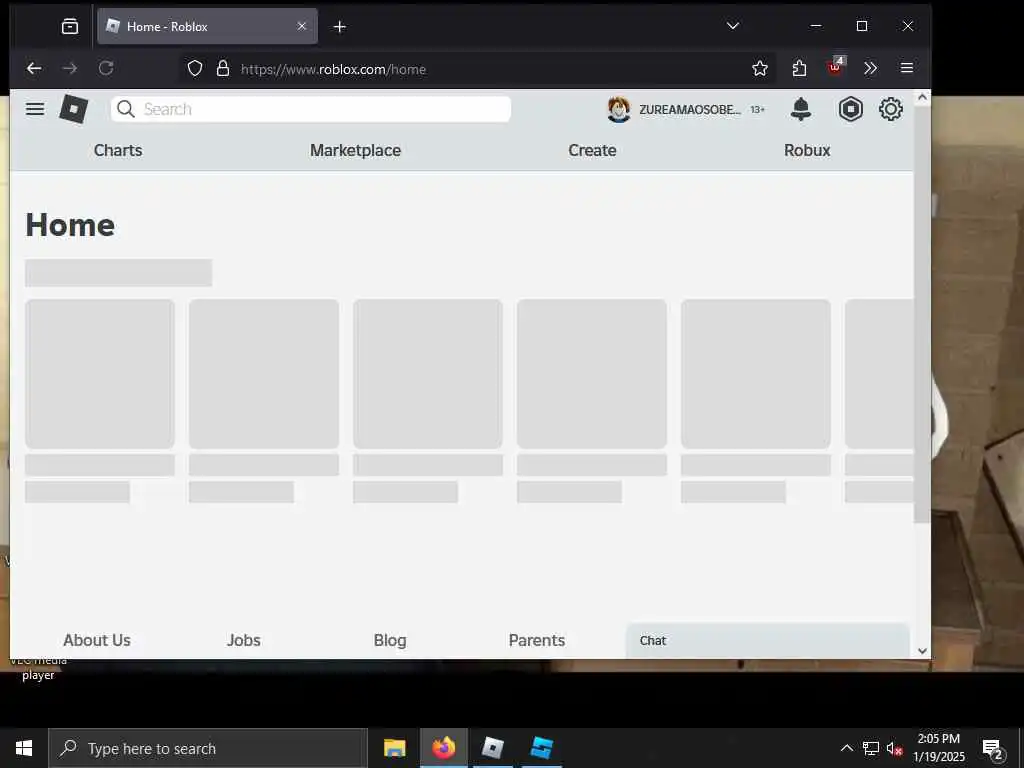Open the Firefox extensions puzzle icon
This screenshot has height=768, width=1024.
point(799,69)
